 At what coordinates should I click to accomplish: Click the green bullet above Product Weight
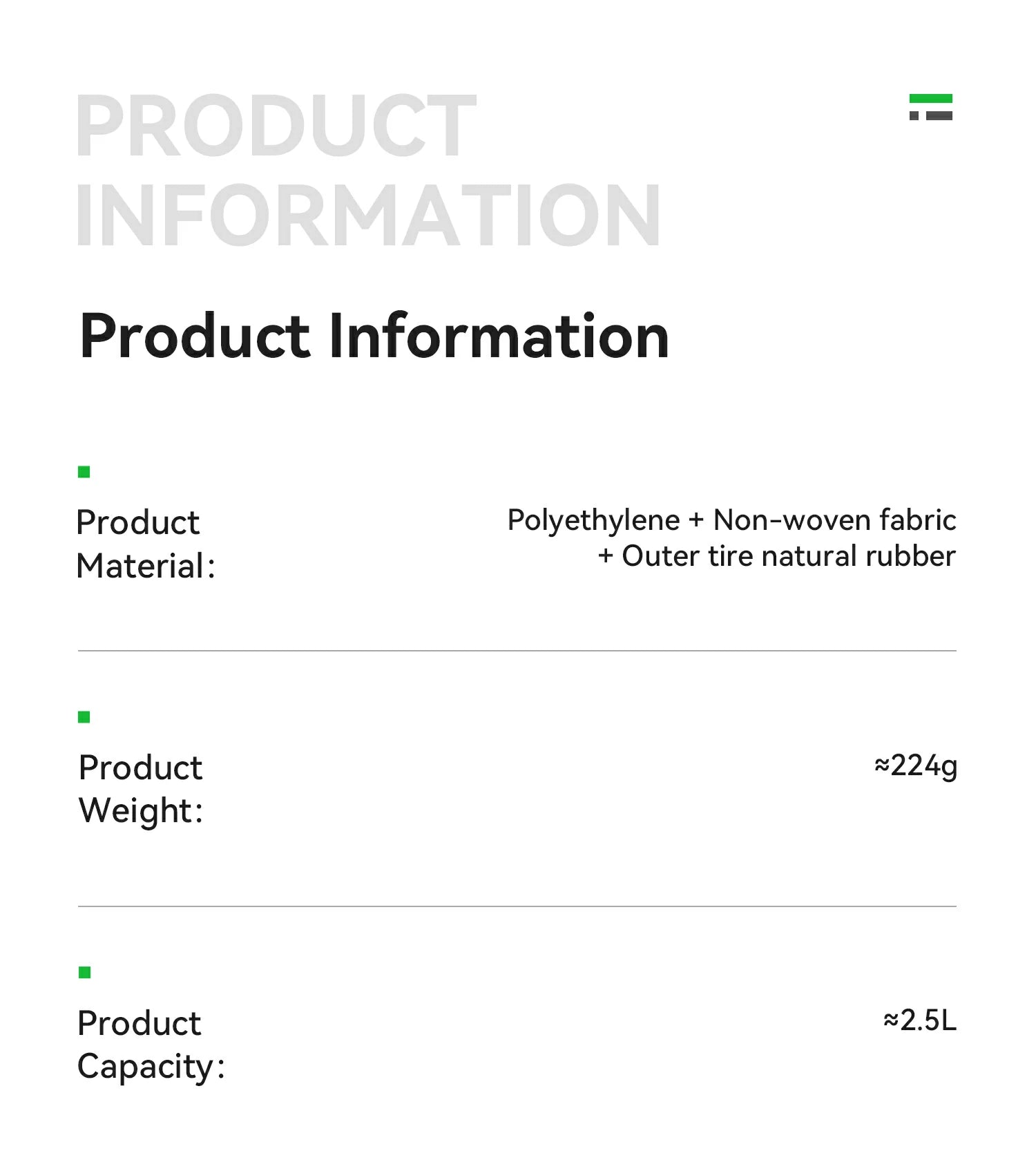tap(84, 717)
